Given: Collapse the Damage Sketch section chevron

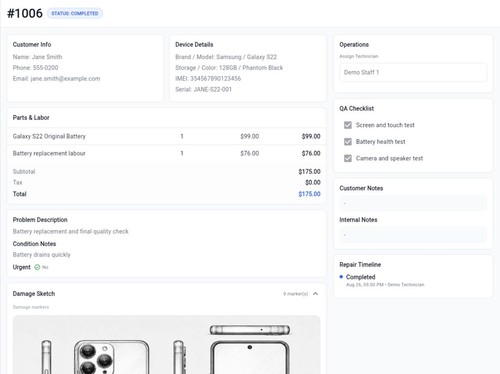Looking at the screenshot, I should click(315, 294).
